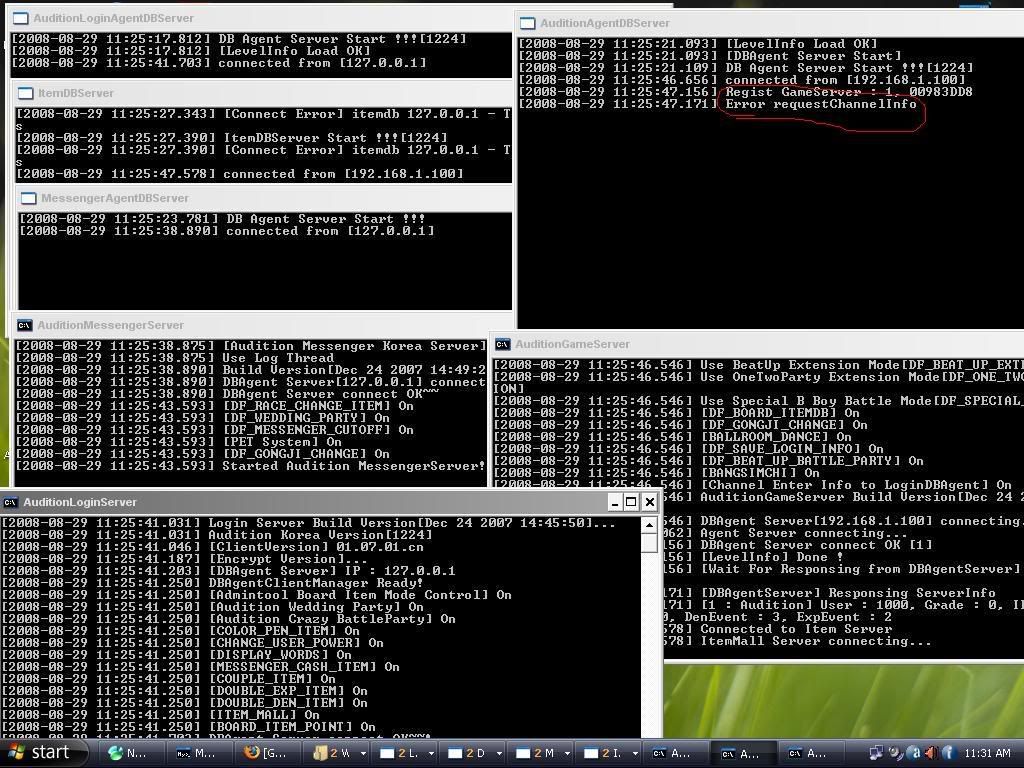Expand the '2 L' grouped taskbar dropdown
Viewport: 1024px width, 768px height.
pyautogui.click(x=431, y=753)
